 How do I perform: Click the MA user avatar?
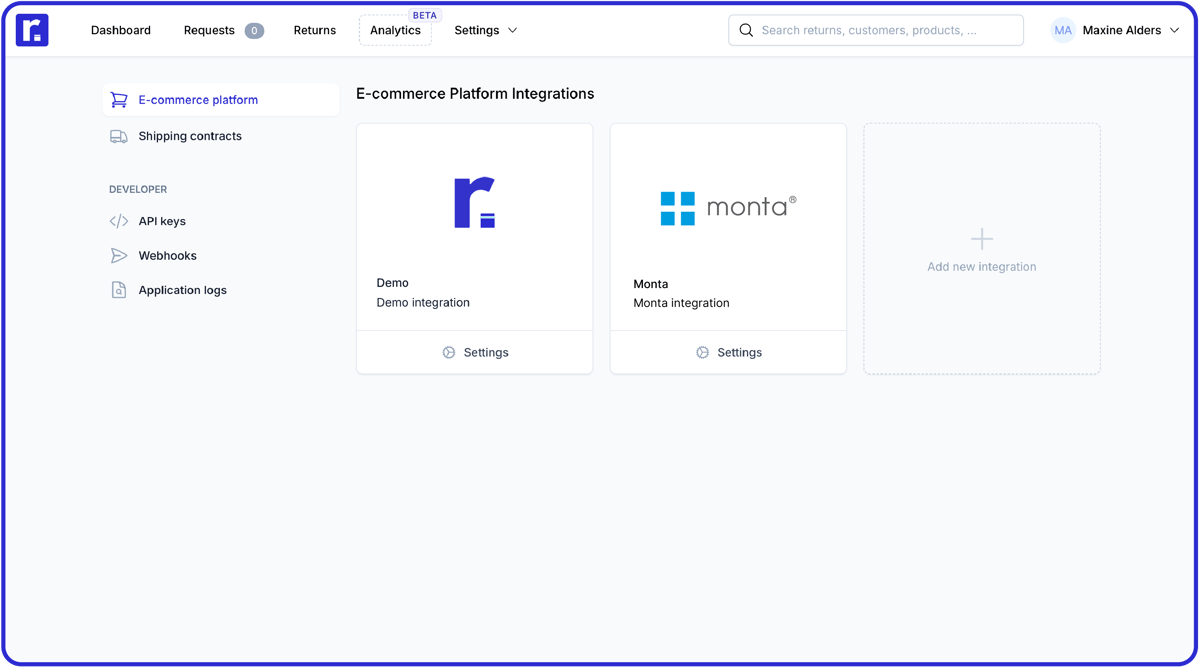(x=1063, y=30)
